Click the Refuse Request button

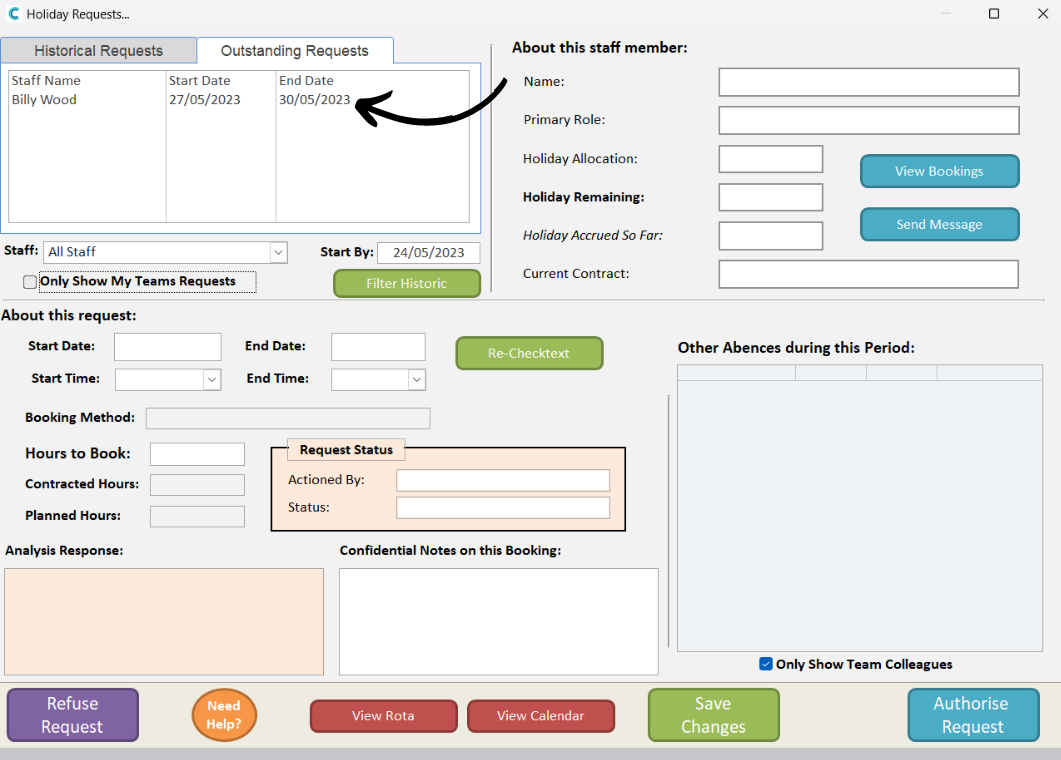[73, 715]
